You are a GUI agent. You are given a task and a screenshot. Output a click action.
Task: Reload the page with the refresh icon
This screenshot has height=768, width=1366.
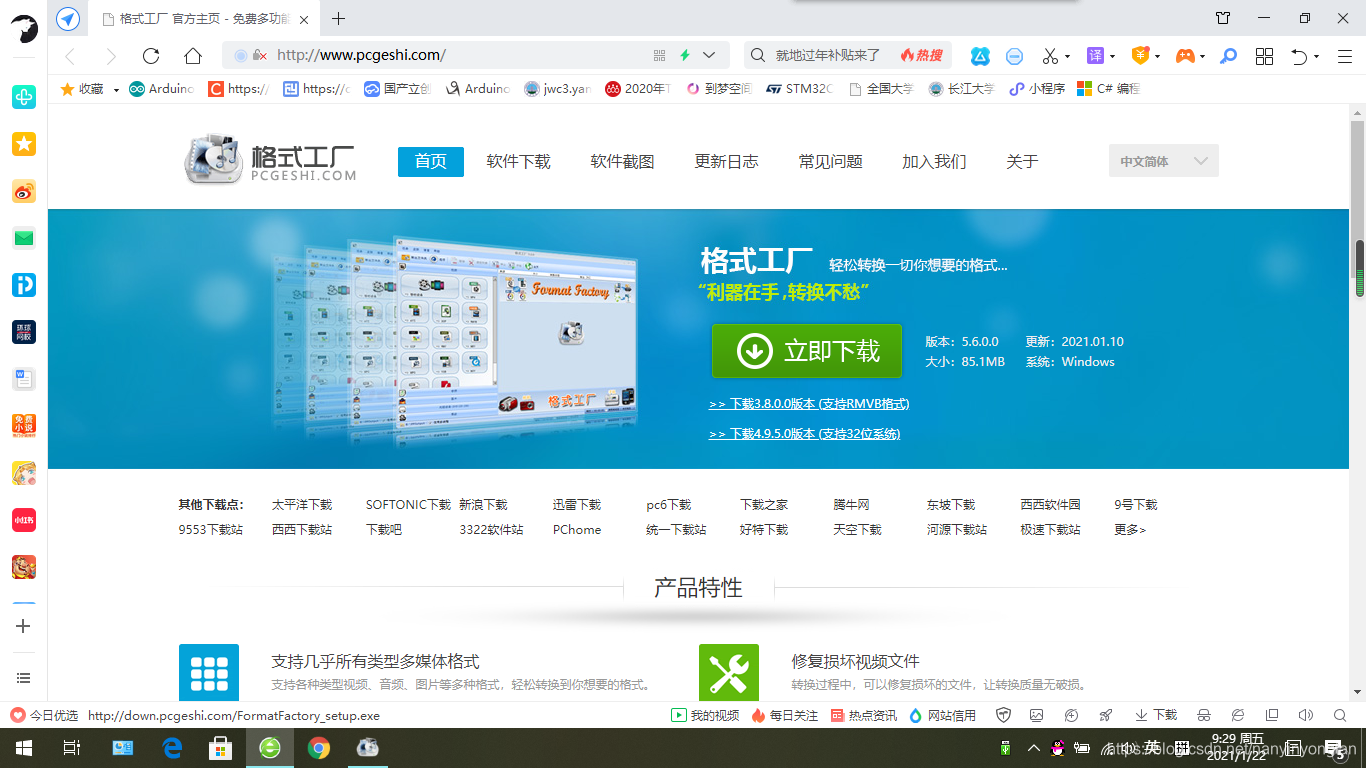[x=151, y=56]
